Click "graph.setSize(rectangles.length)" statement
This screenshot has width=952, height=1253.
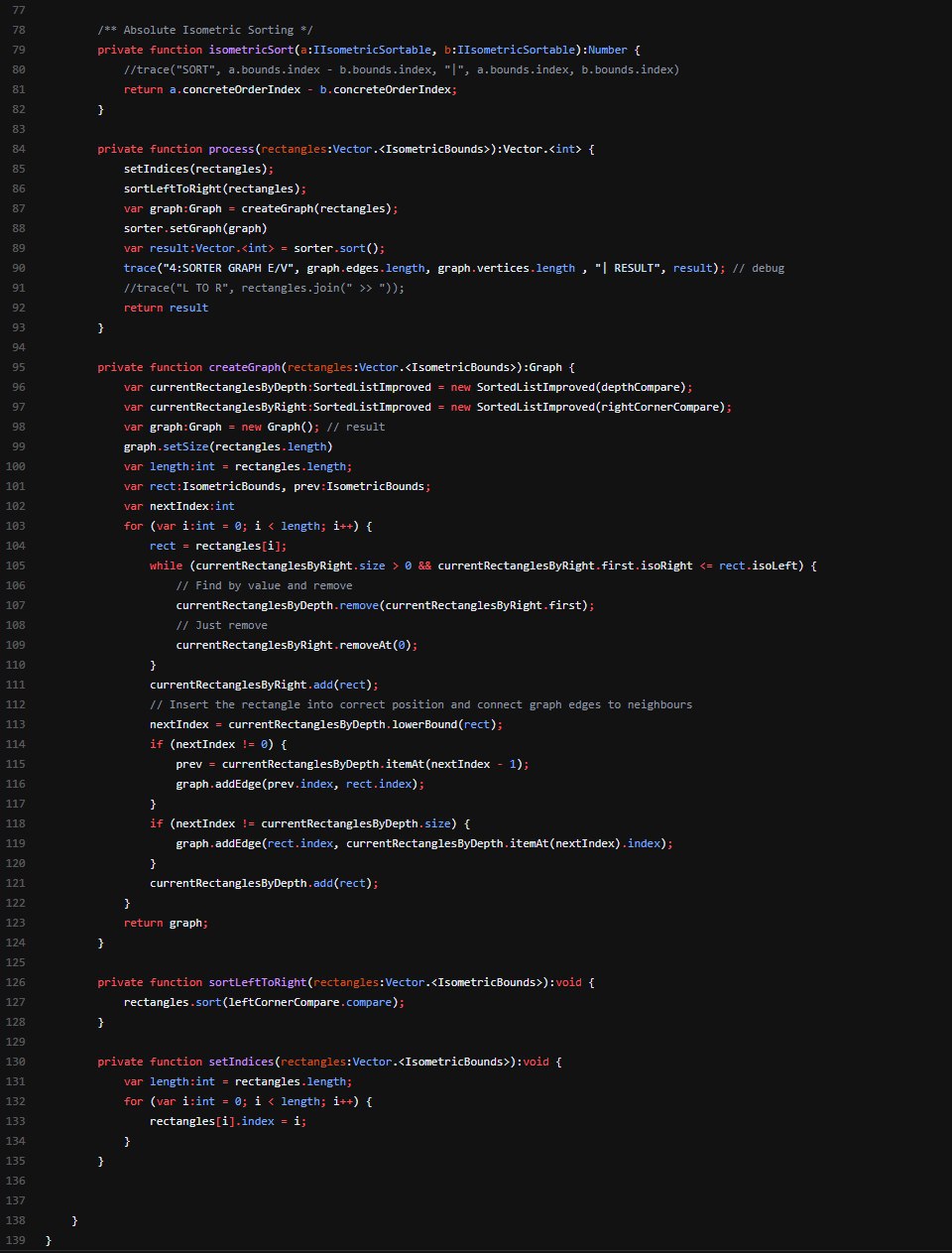coord(228,446)
